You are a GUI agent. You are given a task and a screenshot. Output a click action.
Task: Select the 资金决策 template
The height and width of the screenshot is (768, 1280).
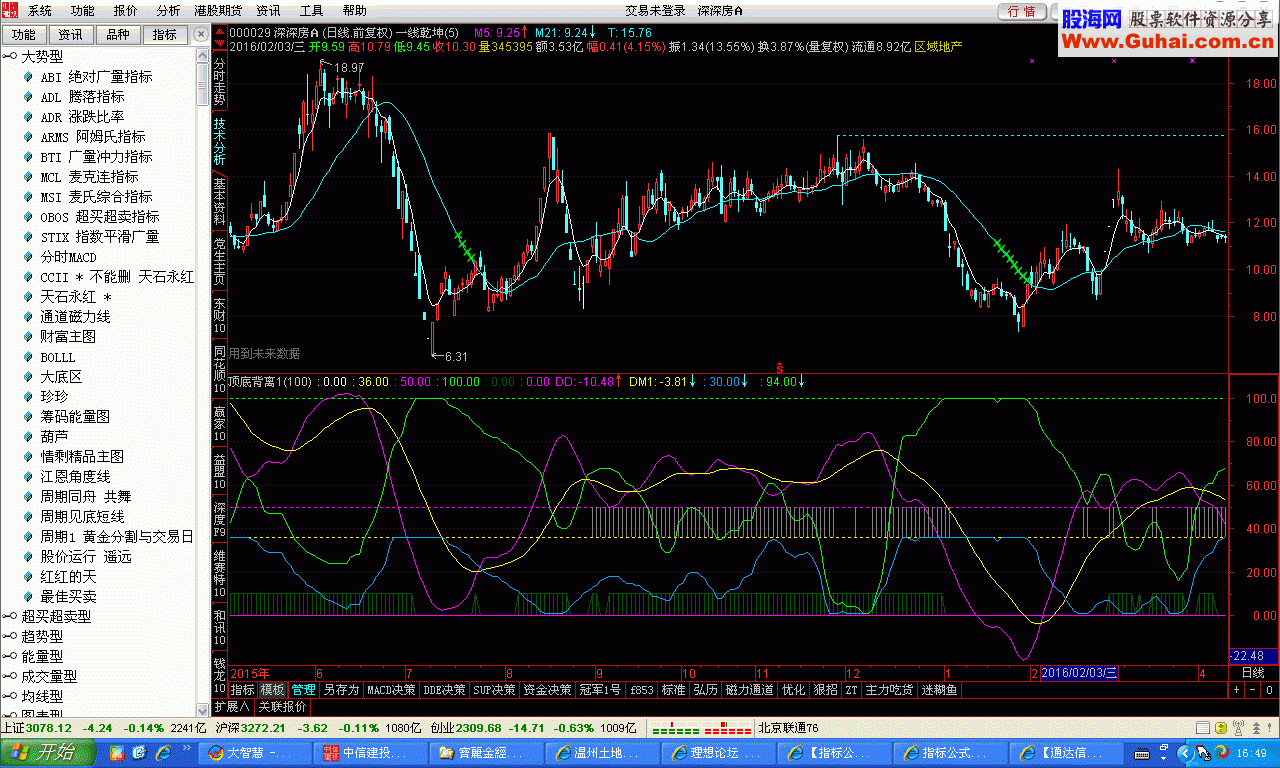547,690
